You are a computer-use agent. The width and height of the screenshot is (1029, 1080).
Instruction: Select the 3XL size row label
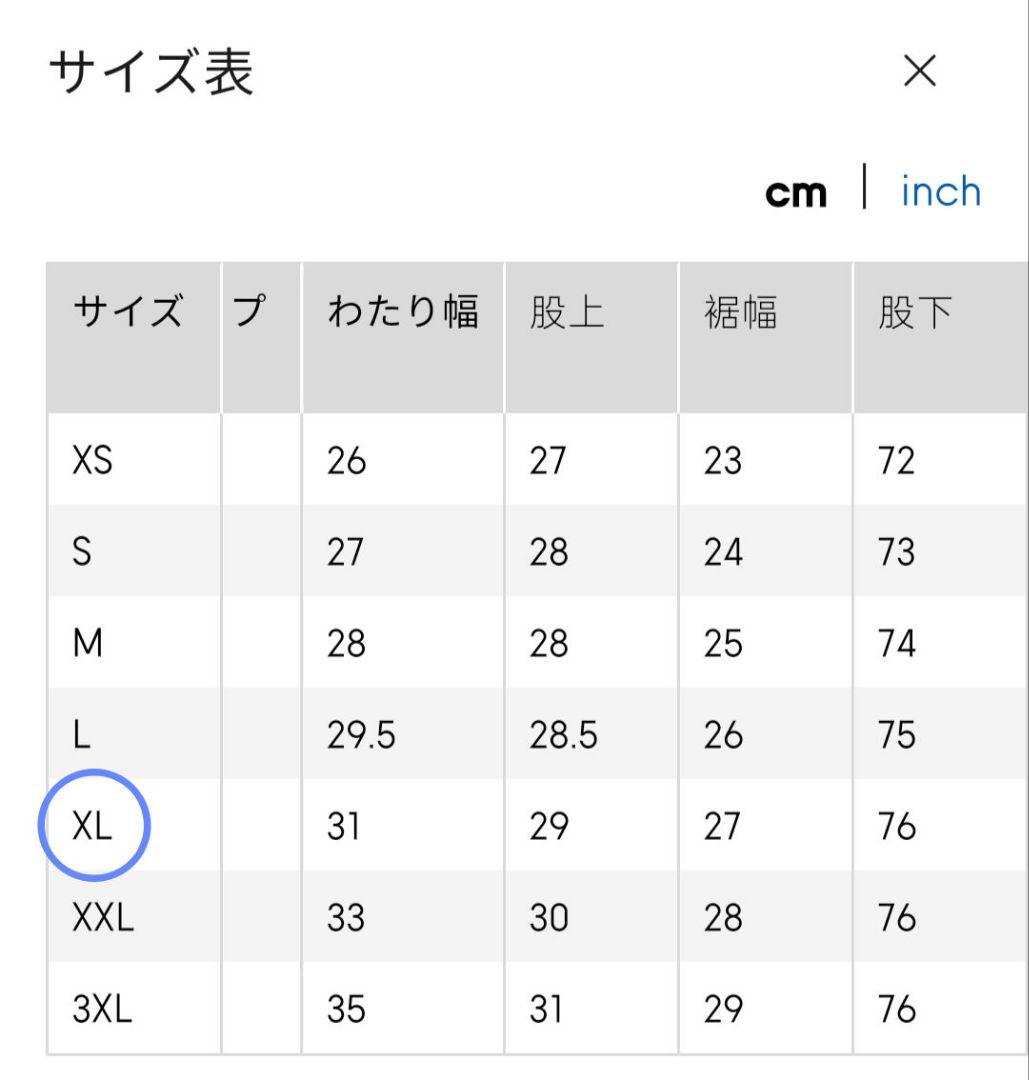(102, 1009)
